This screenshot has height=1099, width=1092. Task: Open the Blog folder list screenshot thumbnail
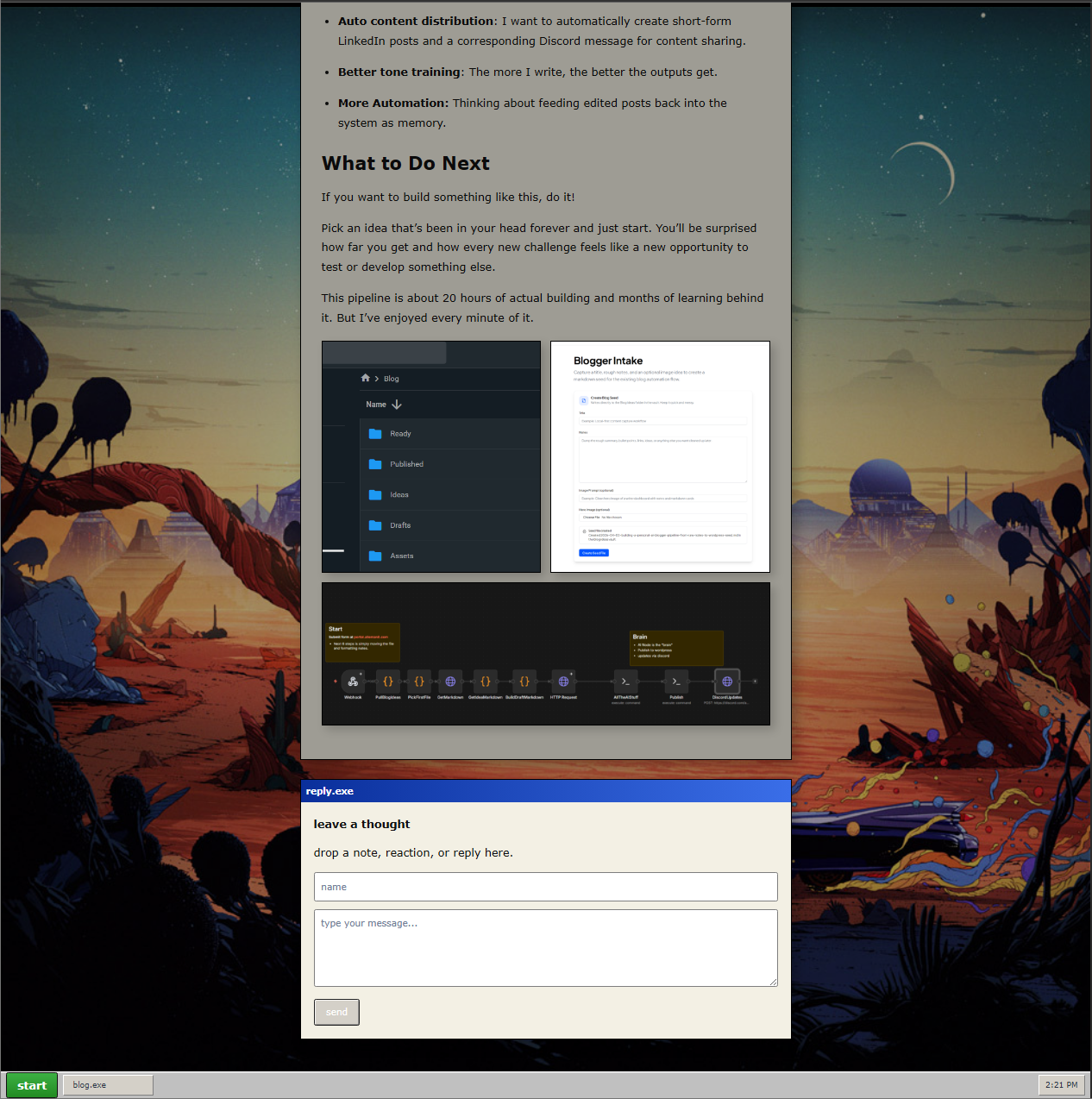(x=430, y=456)
